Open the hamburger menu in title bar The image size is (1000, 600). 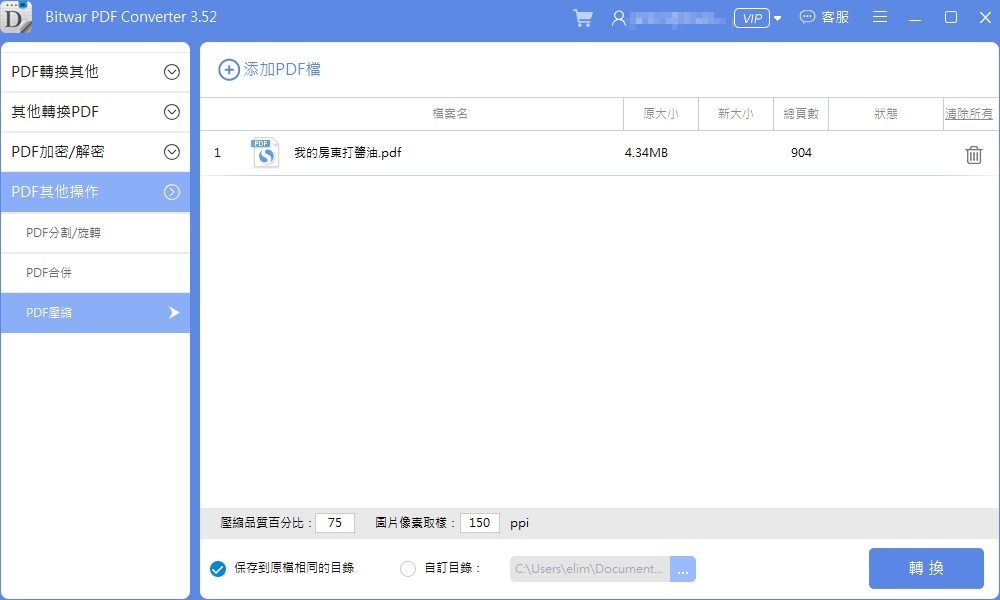[x=880, y=17]
